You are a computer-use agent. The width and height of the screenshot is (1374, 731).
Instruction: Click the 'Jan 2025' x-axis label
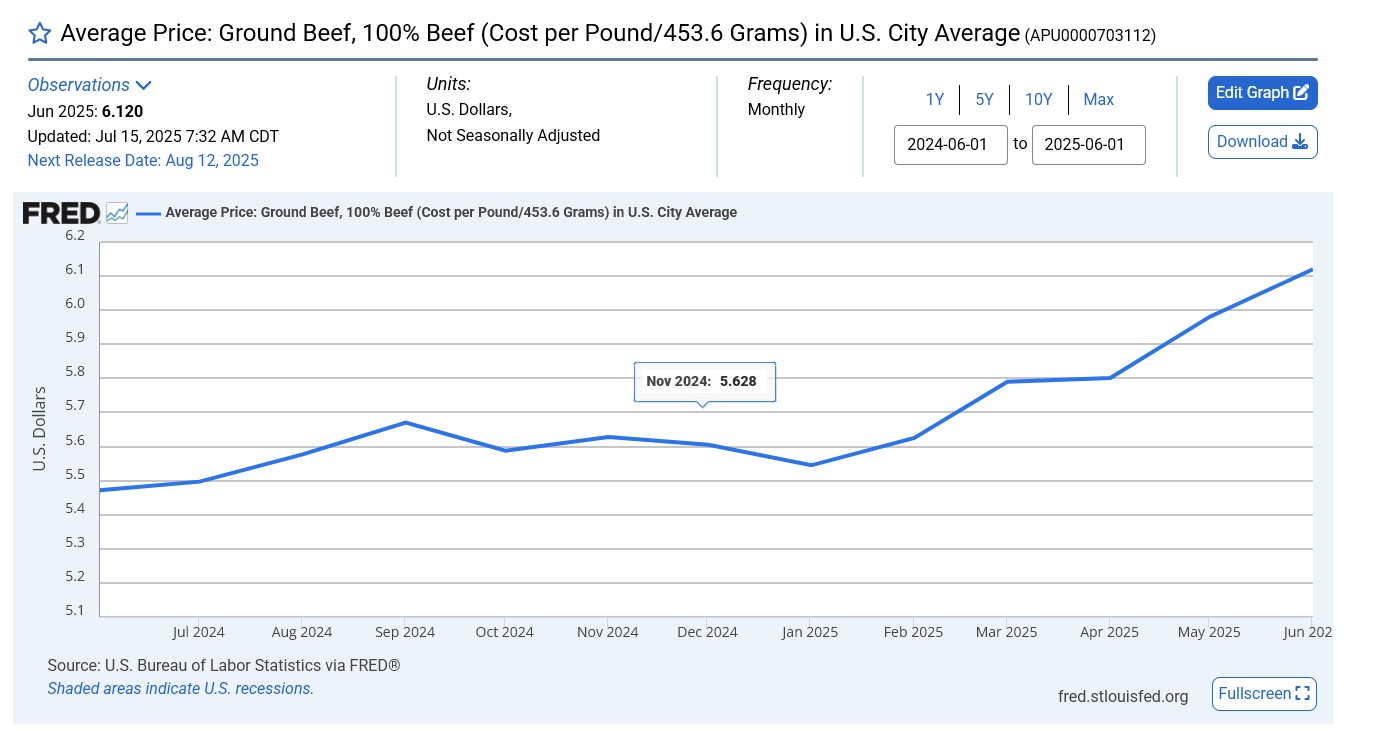[810, 632]
